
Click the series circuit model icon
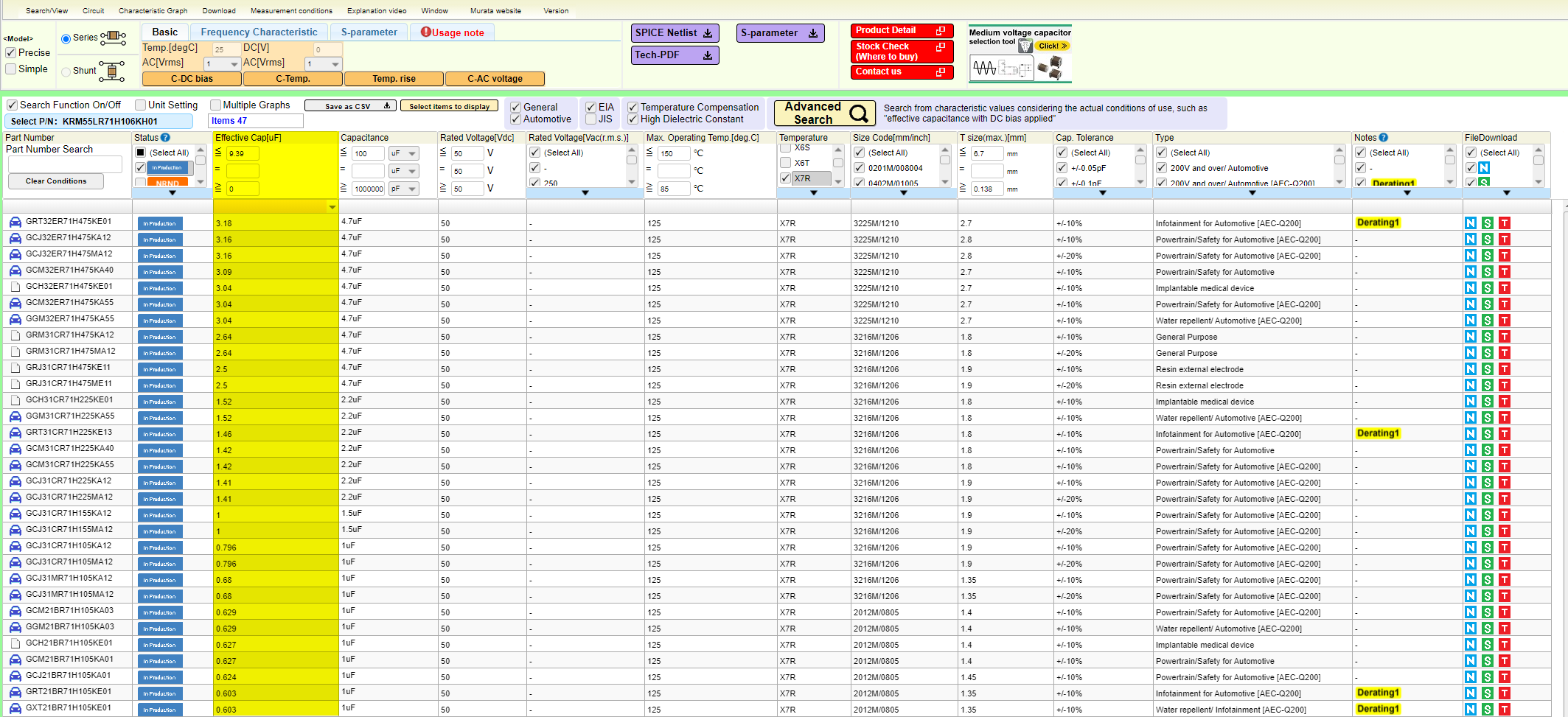[114, 37]
